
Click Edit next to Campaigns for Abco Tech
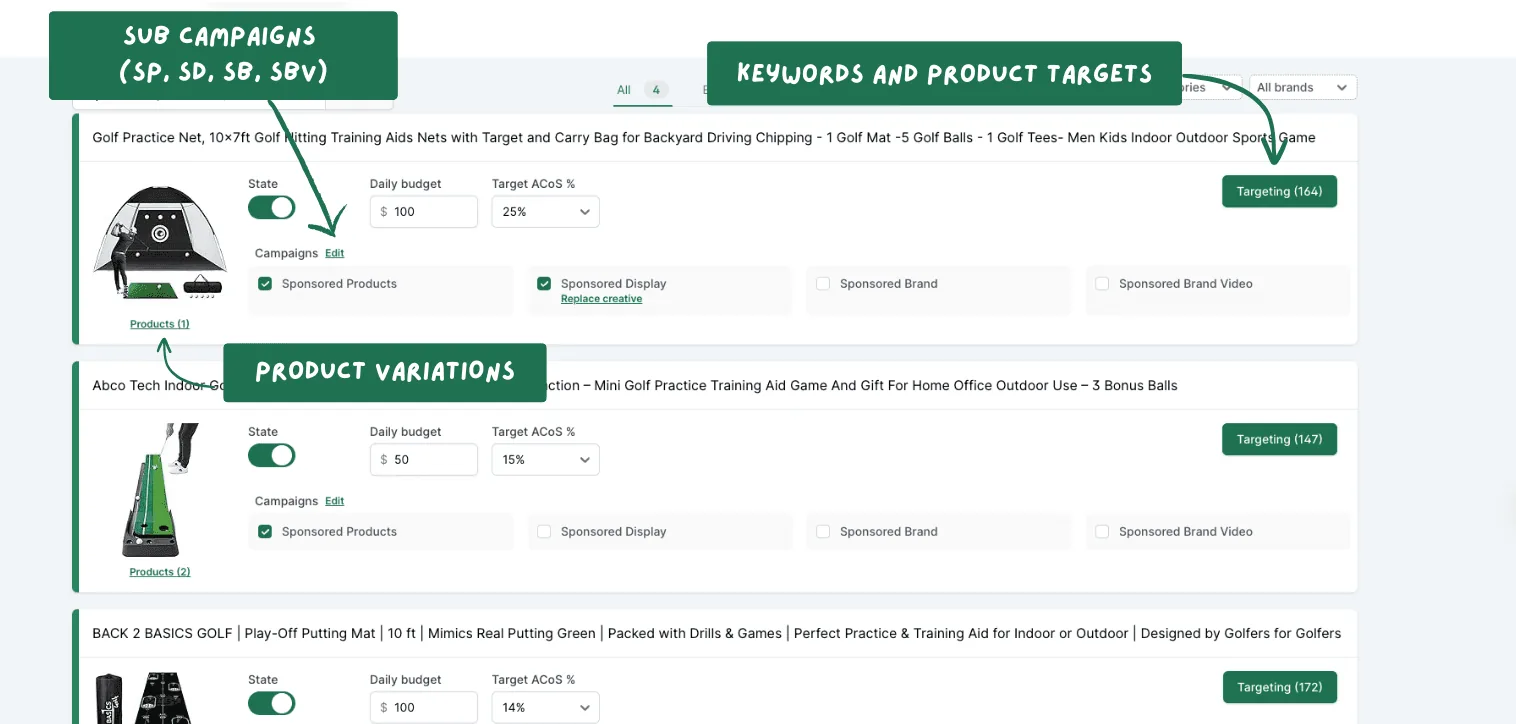(334, 501)
